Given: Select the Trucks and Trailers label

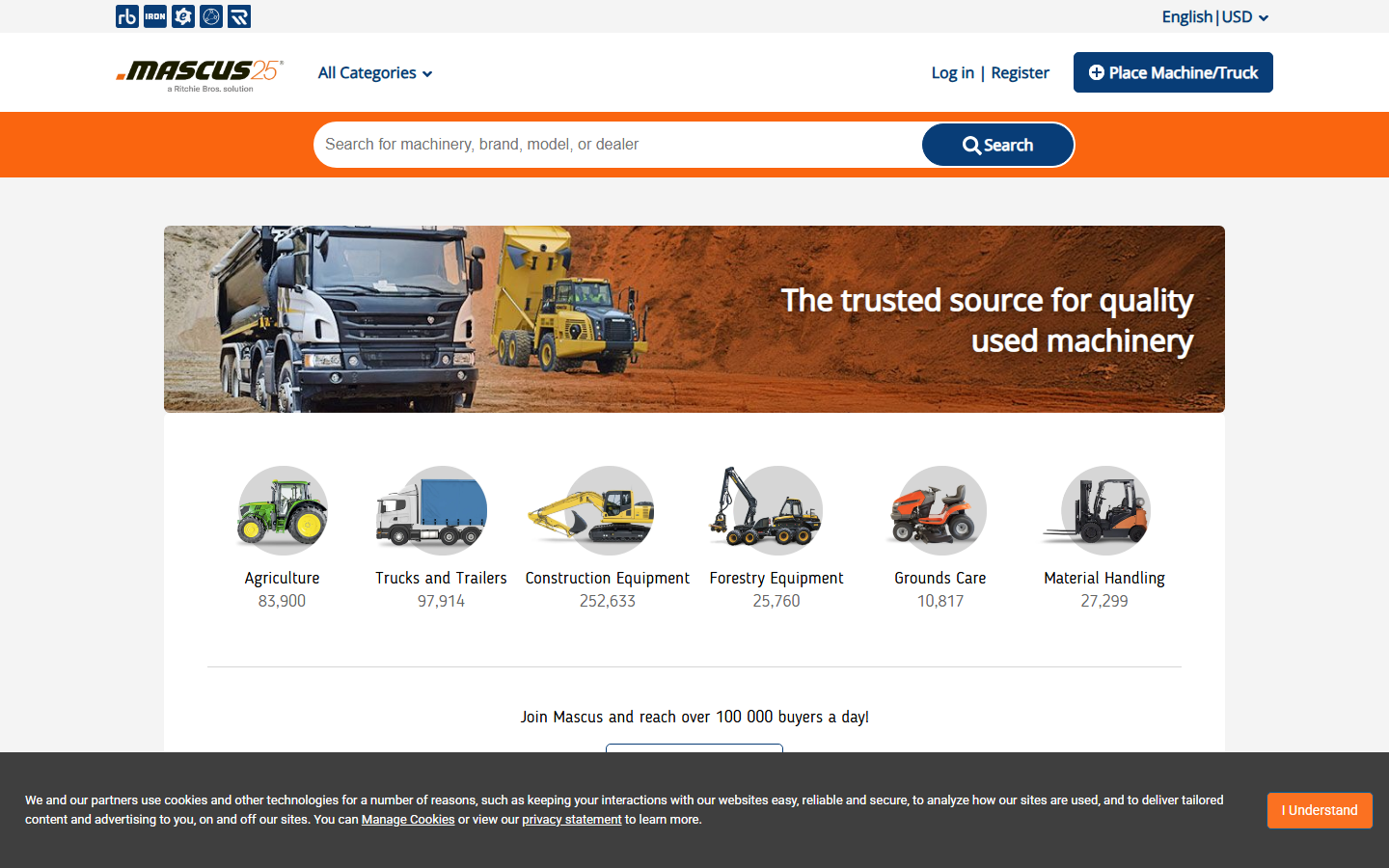Looking at the screenshot, I should click(x=441, y=578).
